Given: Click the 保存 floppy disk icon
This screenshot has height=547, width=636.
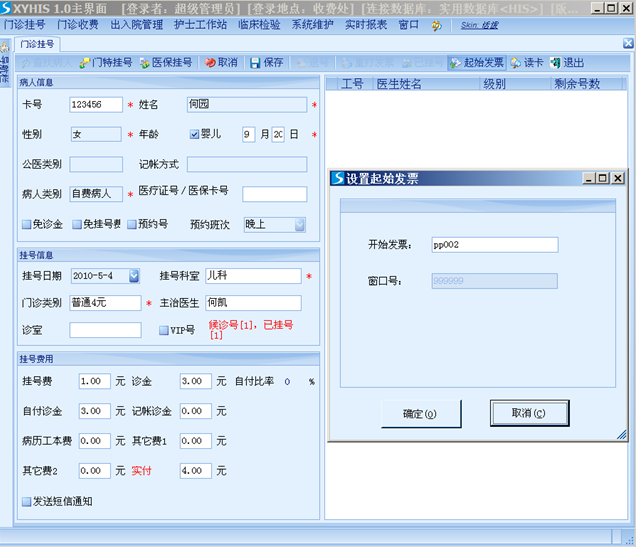Looking at the screenshot, I should click(255, 62).
